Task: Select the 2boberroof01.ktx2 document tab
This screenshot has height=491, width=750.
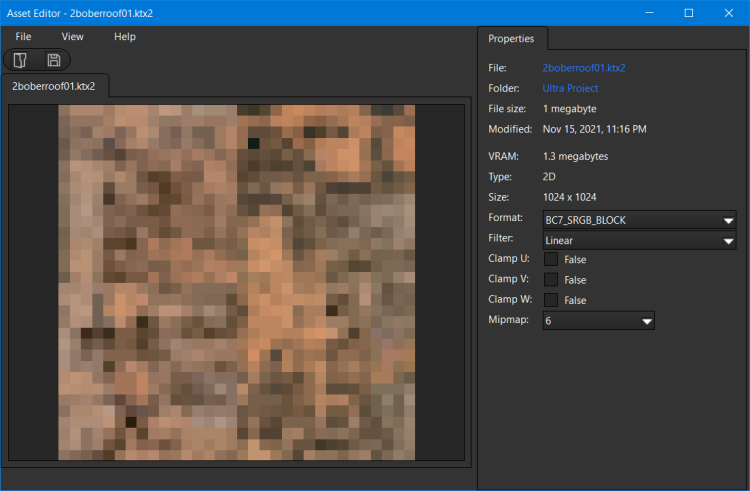Action: [x=54, y=86]
